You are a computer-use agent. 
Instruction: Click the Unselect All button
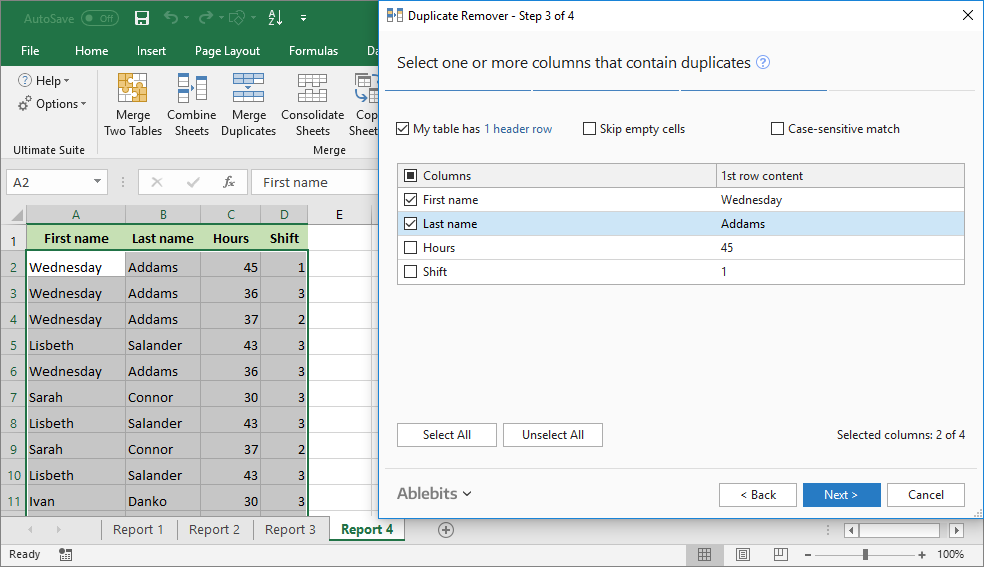(x=553, y=435)
